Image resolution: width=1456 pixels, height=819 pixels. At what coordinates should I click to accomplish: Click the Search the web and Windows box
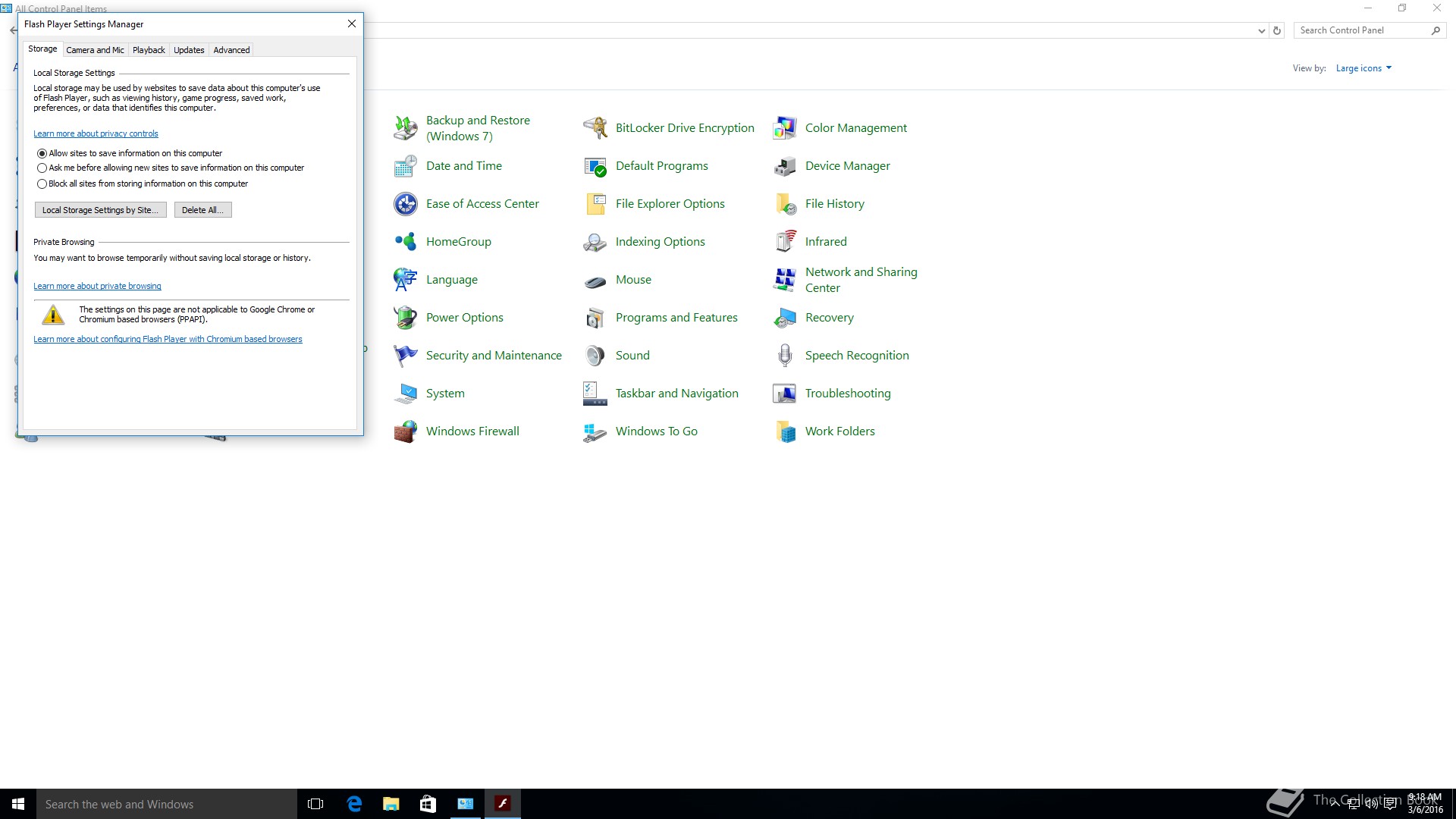coord(167,804)
